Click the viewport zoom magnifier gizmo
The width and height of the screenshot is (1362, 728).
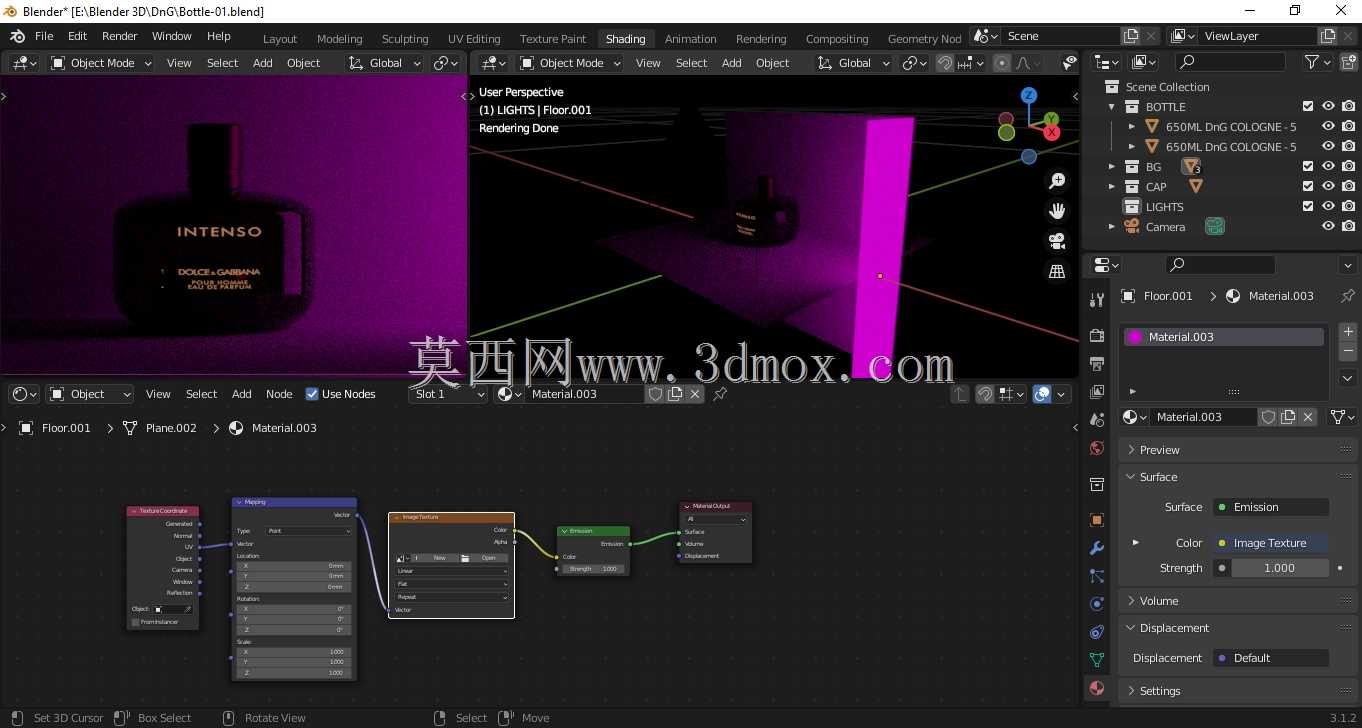(x=1057, y=181)
